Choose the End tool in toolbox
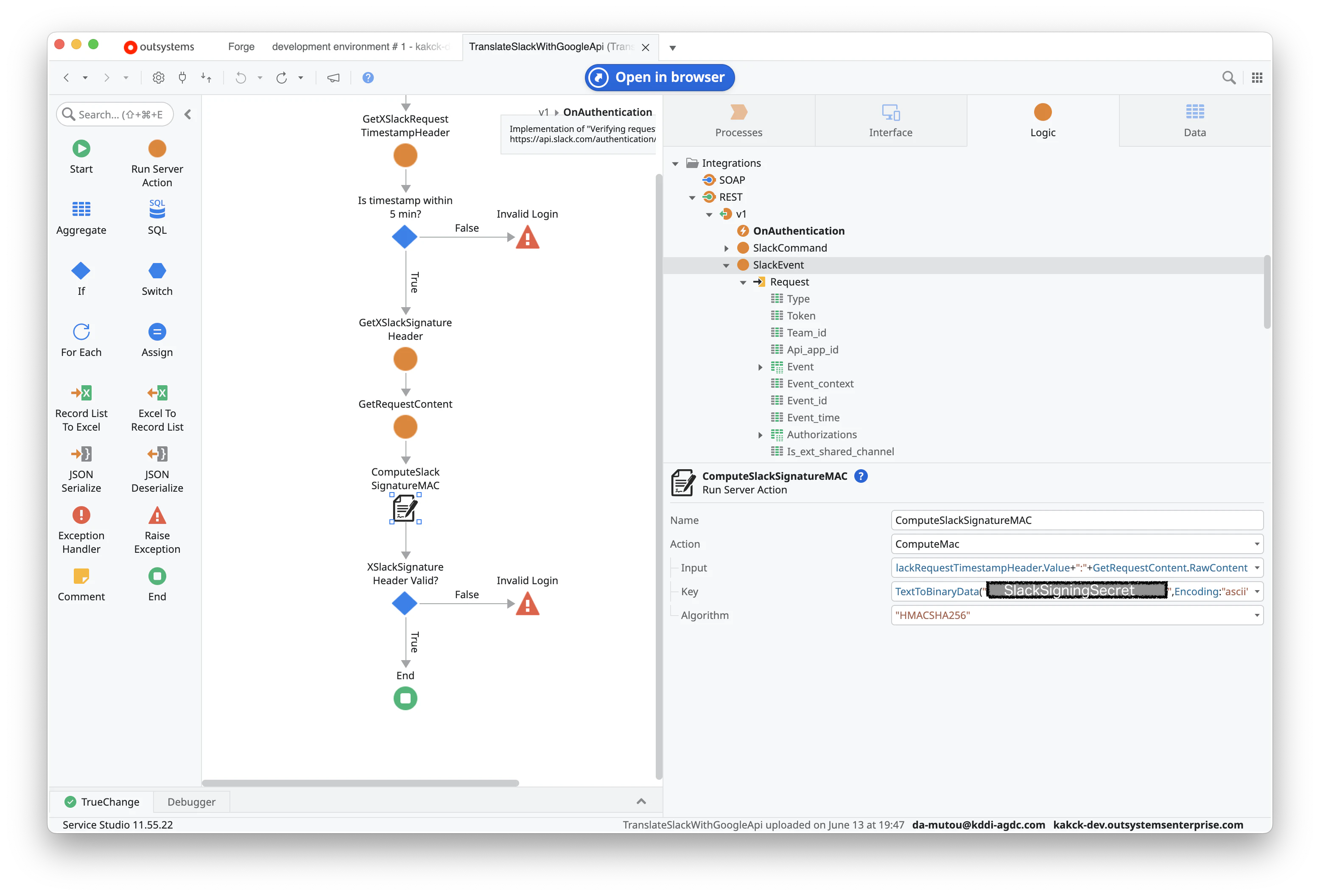Image resolution: width=1320 pixels, height=896 pixels. click(x=157, y=584)
